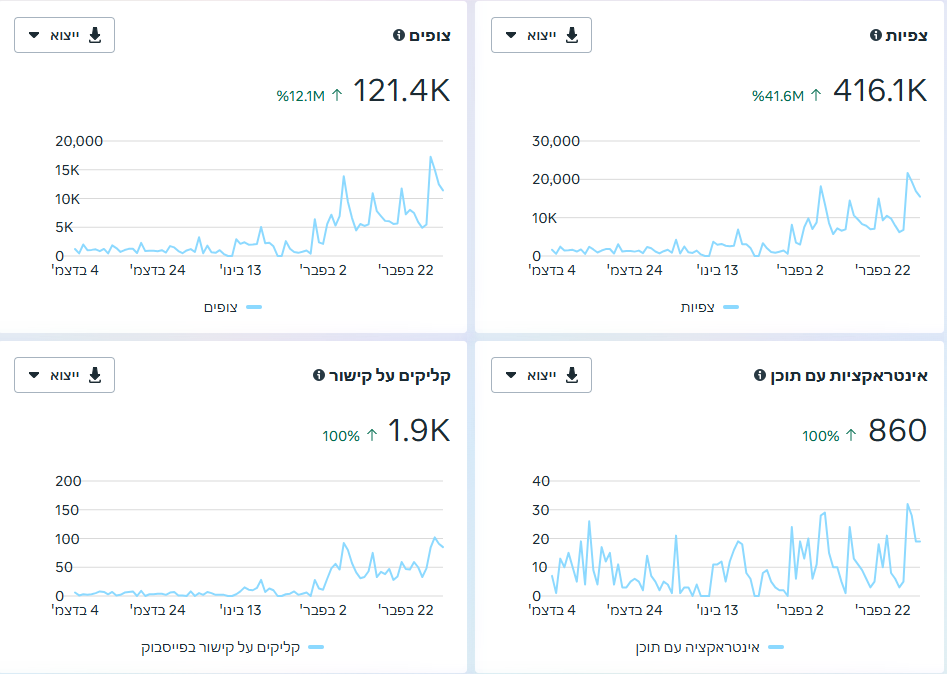Open ייצוא dropdown arrow on קליקים על קישור card
The width and height of the screenshot is (947, 674).
coord(34,375)
